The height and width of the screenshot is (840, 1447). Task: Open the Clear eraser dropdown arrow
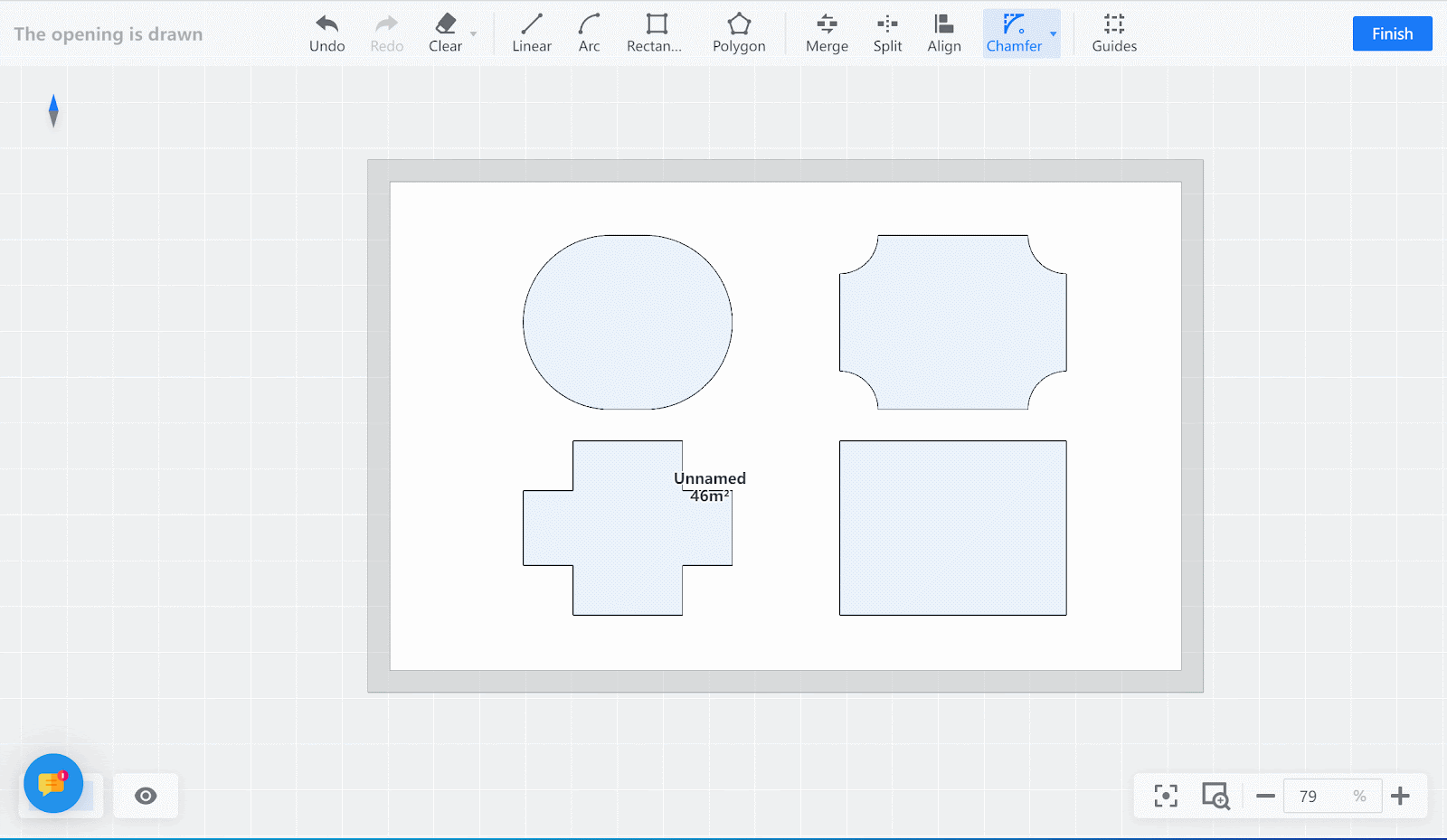(473, 34)
